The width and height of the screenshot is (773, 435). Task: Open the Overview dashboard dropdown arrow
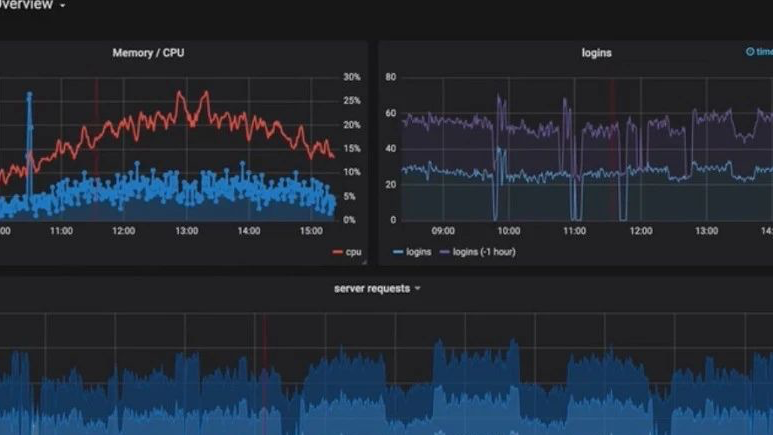click(63, 5)
